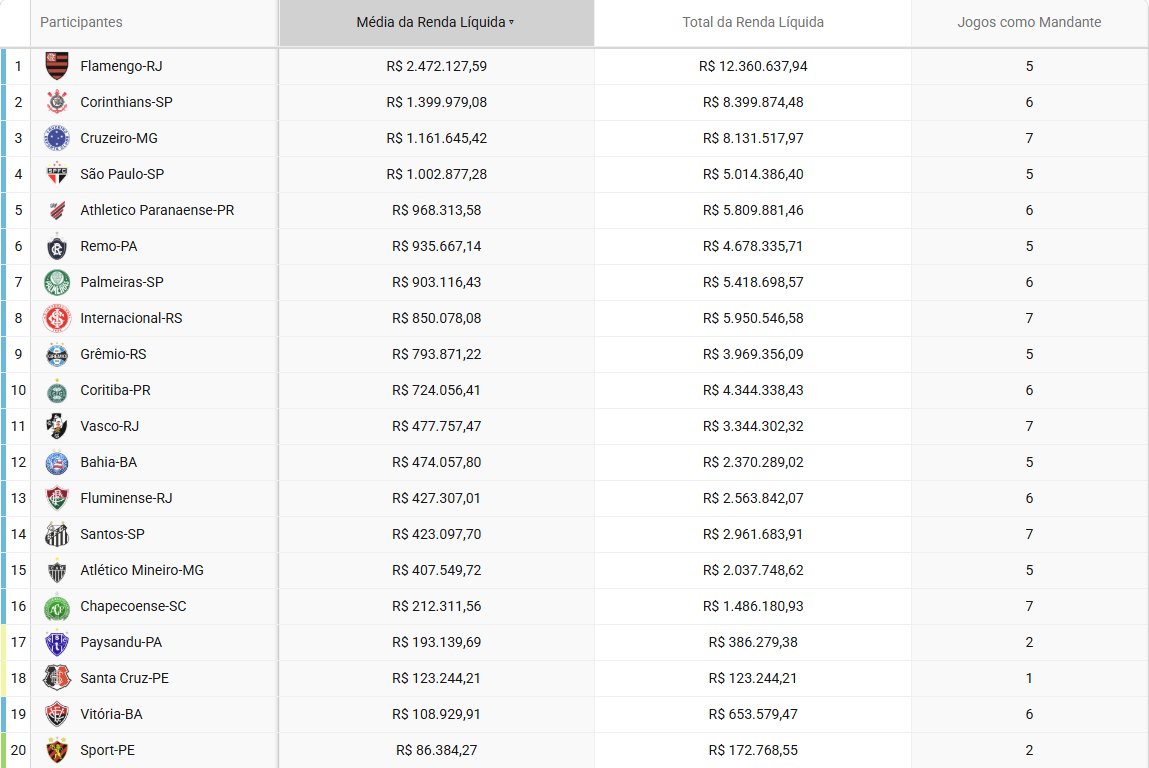Select the Atlético Mineiro-MG team name
The image size is (1149, 768).
pyautogui.click(x=142, y=570)
